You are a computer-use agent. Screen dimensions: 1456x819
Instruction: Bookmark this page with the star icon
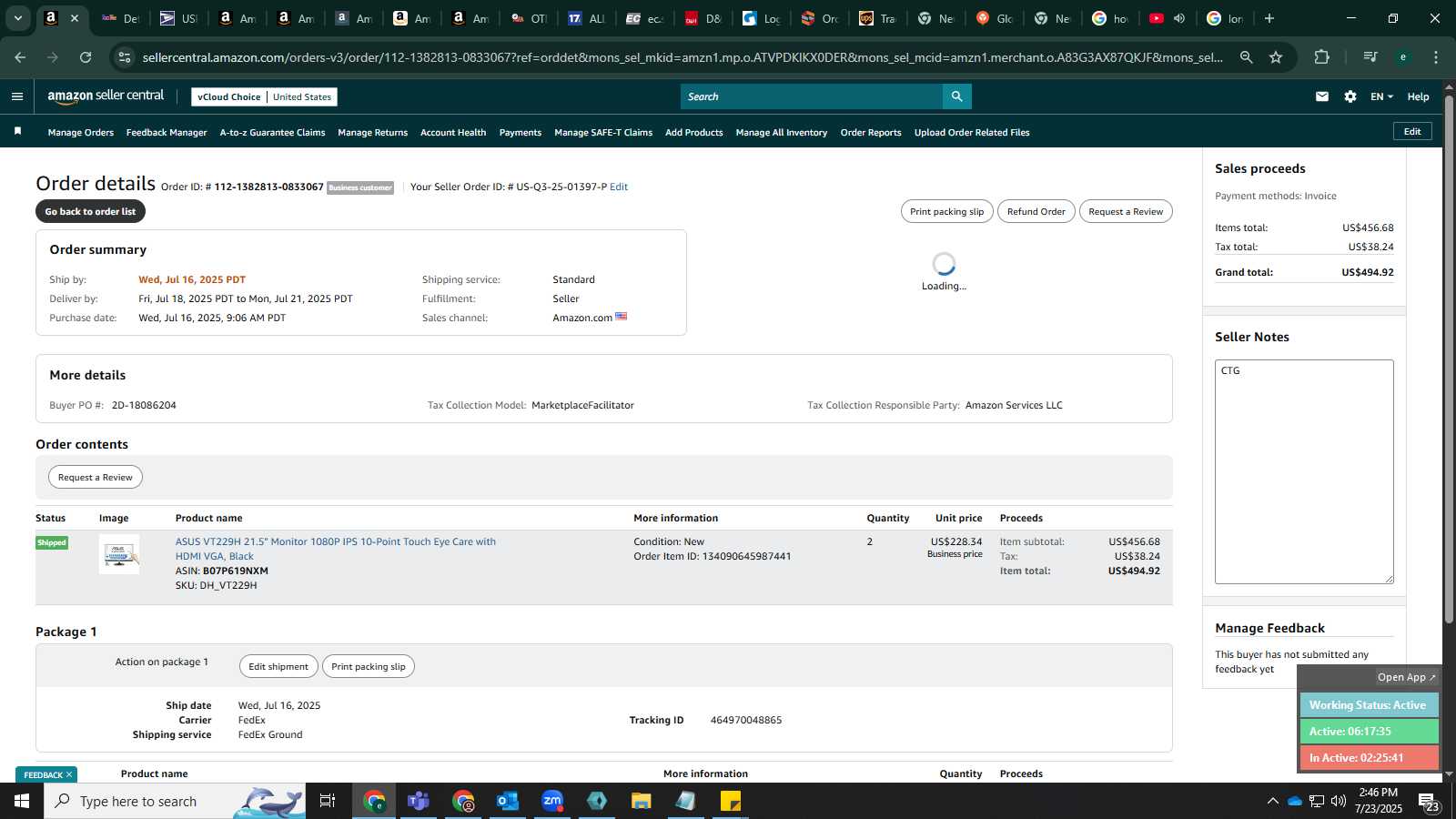(1276, 57)
